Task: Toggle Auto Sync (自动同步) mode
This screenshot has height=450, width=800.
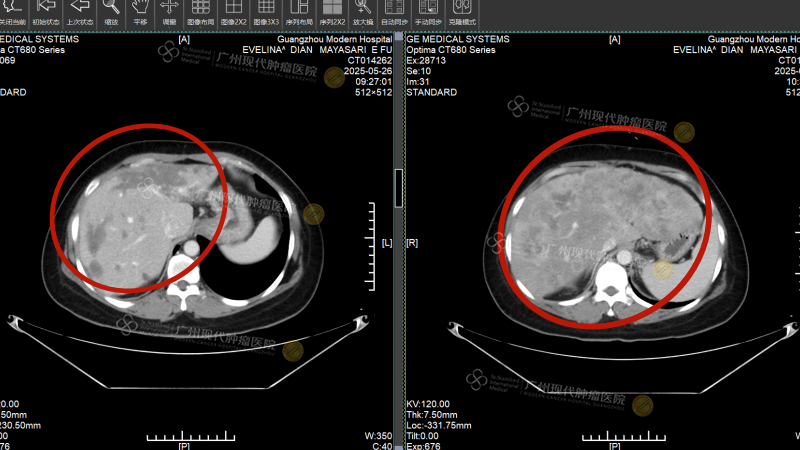Action: click(394, 10)
